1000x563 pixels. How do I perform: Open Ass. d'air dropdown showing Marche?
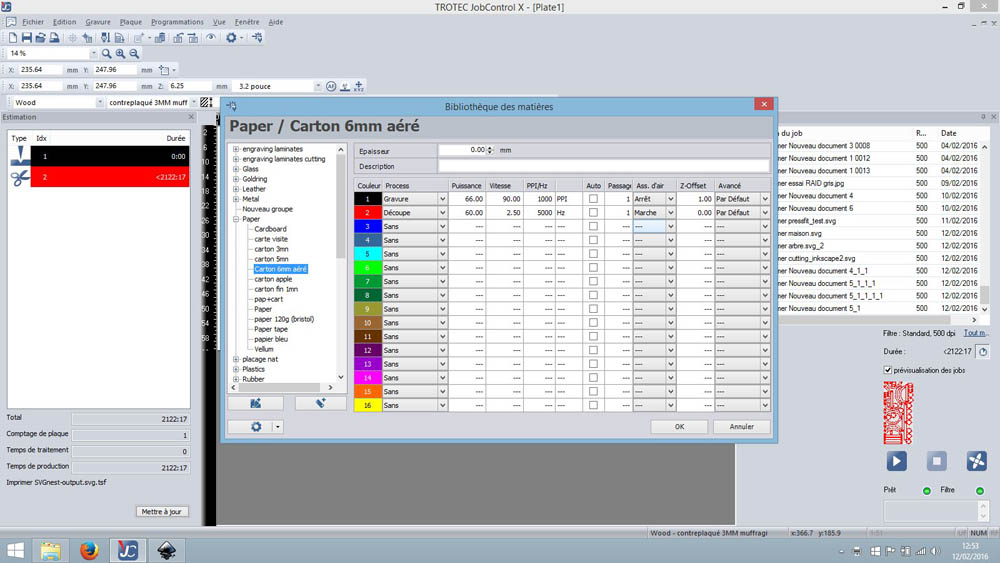click(x=670, y=213)
